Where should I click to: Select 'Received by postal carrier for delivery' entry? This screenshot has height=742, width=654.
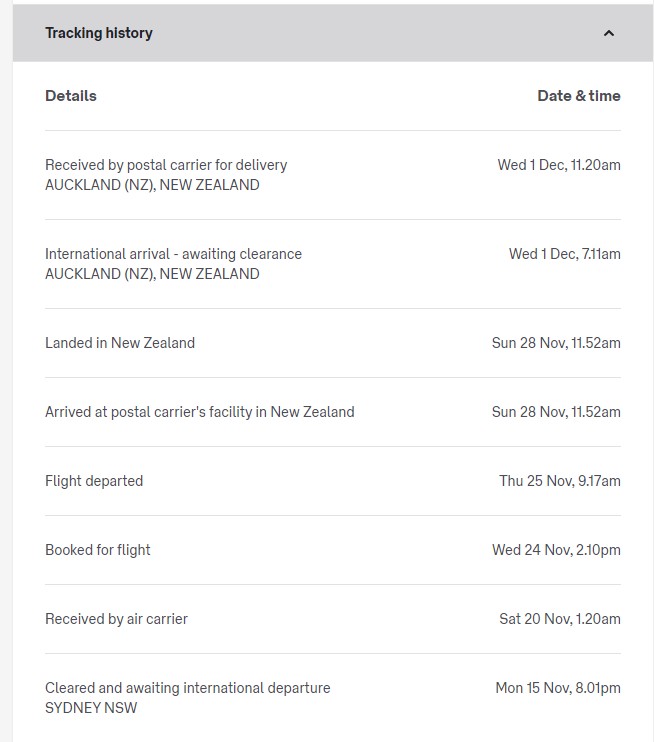[x=166, y=165]
